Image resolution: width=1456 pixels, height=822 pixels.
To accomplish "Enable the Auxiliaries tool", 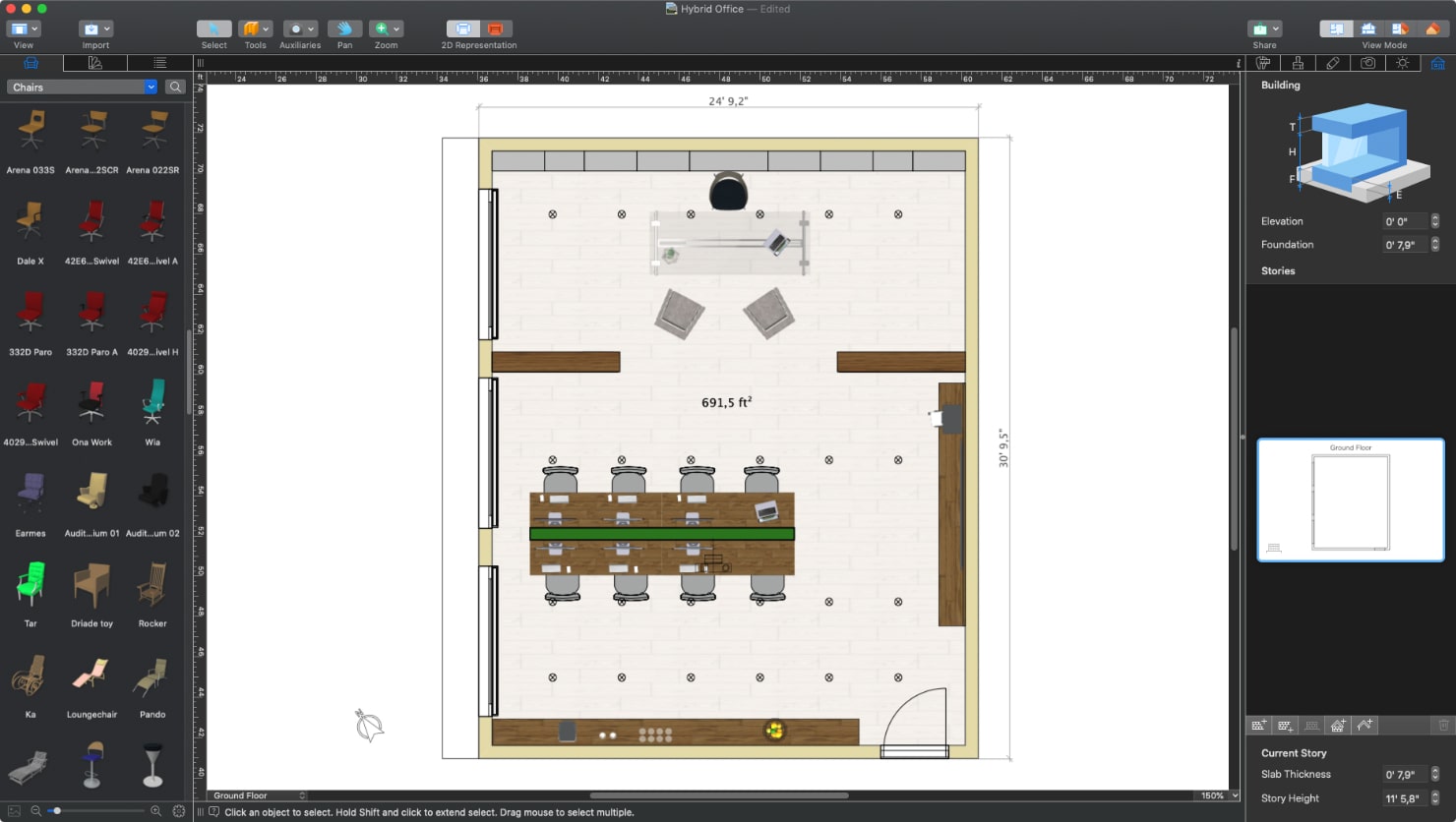I will 295,29.
